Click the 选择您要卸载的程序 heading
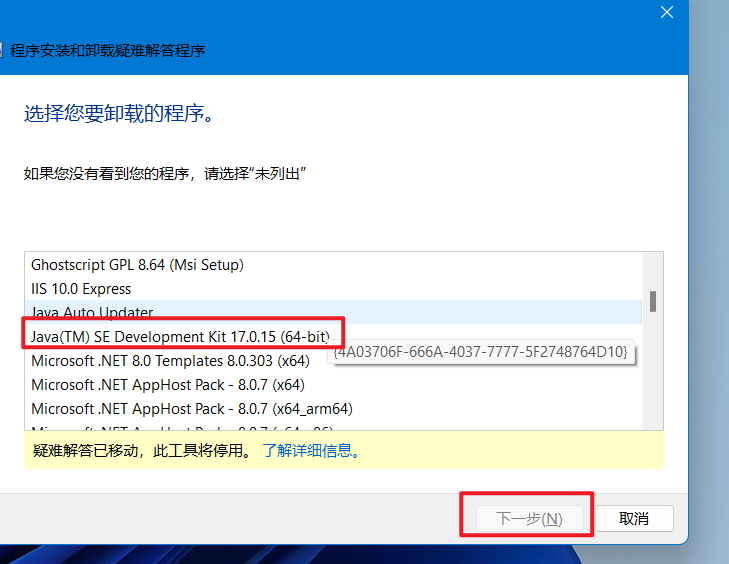The height and width of the screenshot is (564, 729). 119,113
